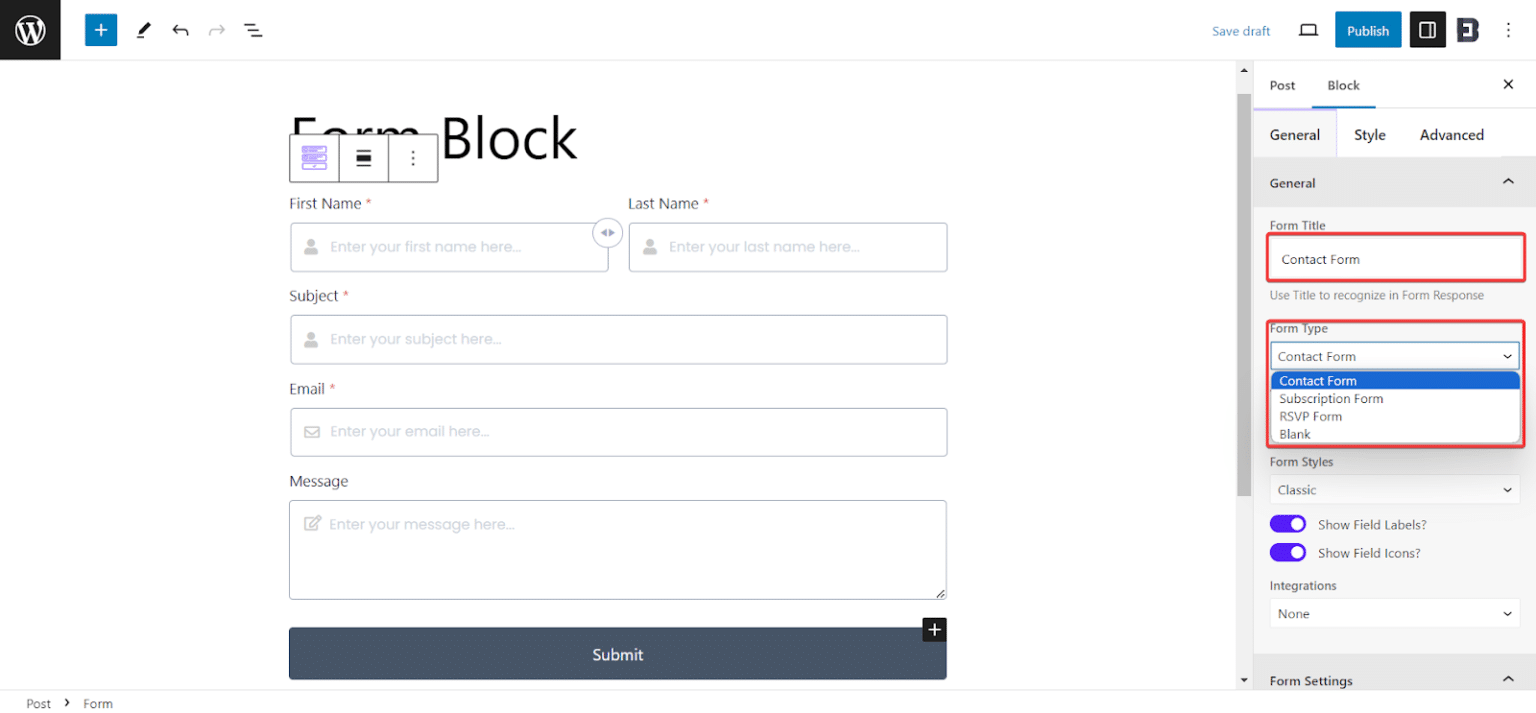
Task: Open the Integrations dropdown
Action: (x=1394, y=613)
